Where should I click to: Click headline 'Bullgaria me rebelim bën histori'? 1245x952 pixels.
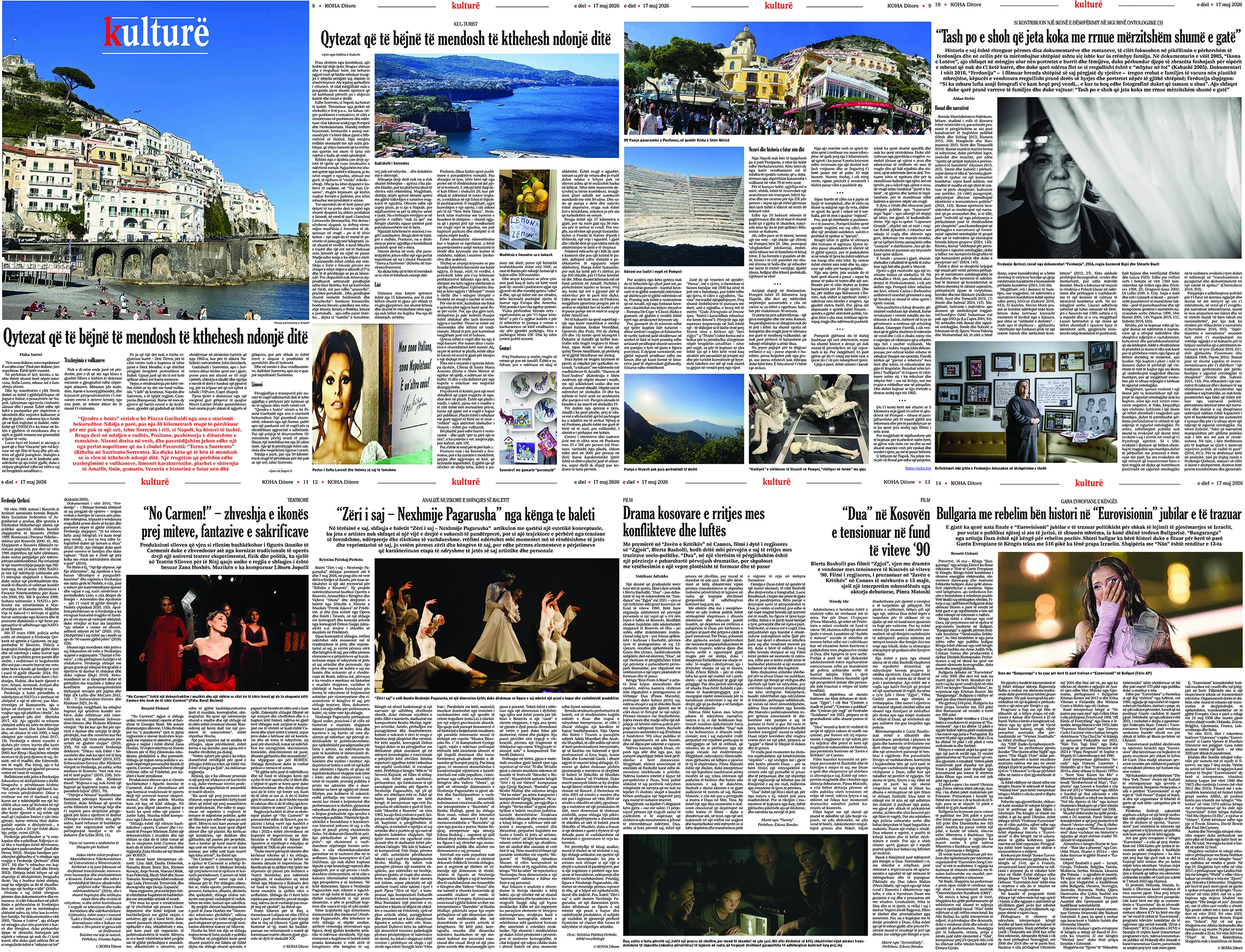coord(1088,515)
